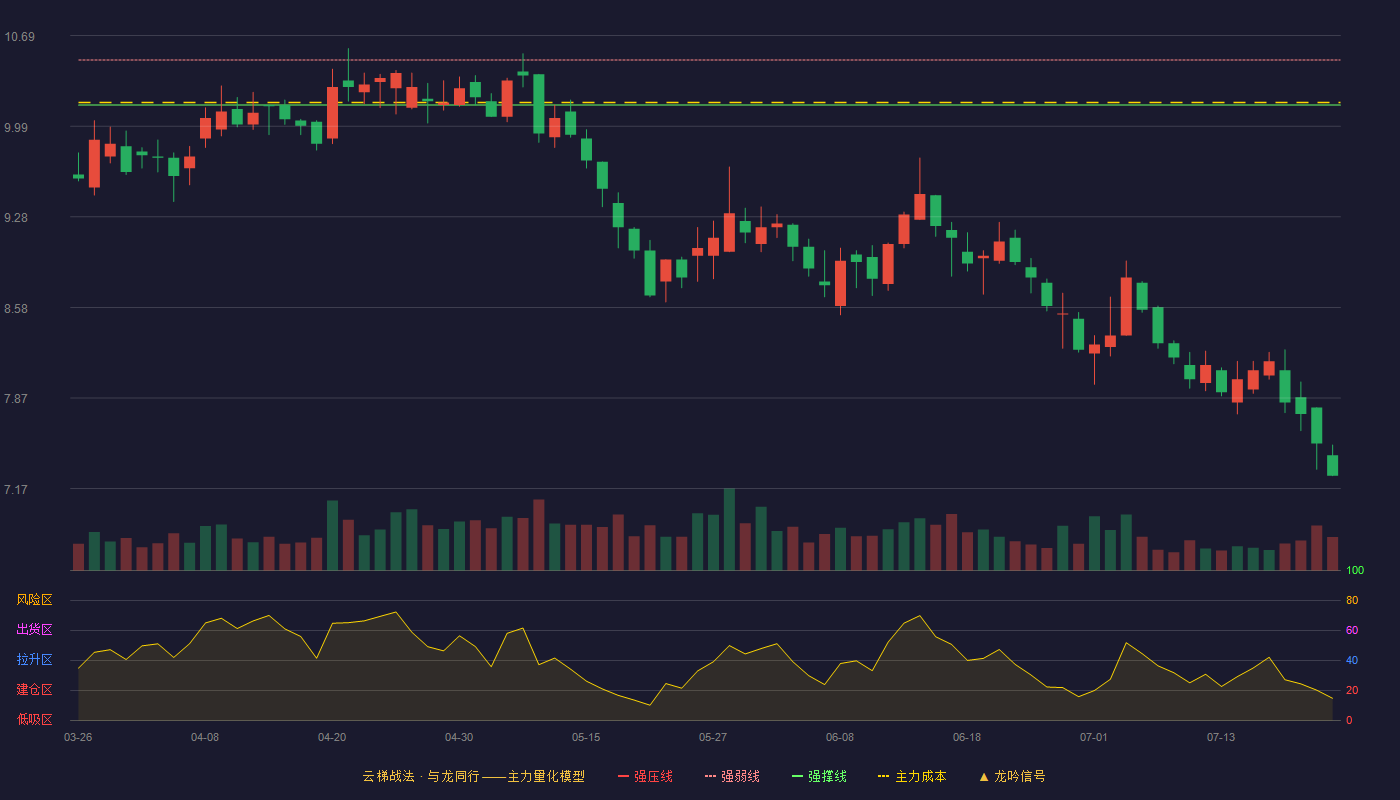
Task: Click the 05-15 date label
Action: pos(586,737)
